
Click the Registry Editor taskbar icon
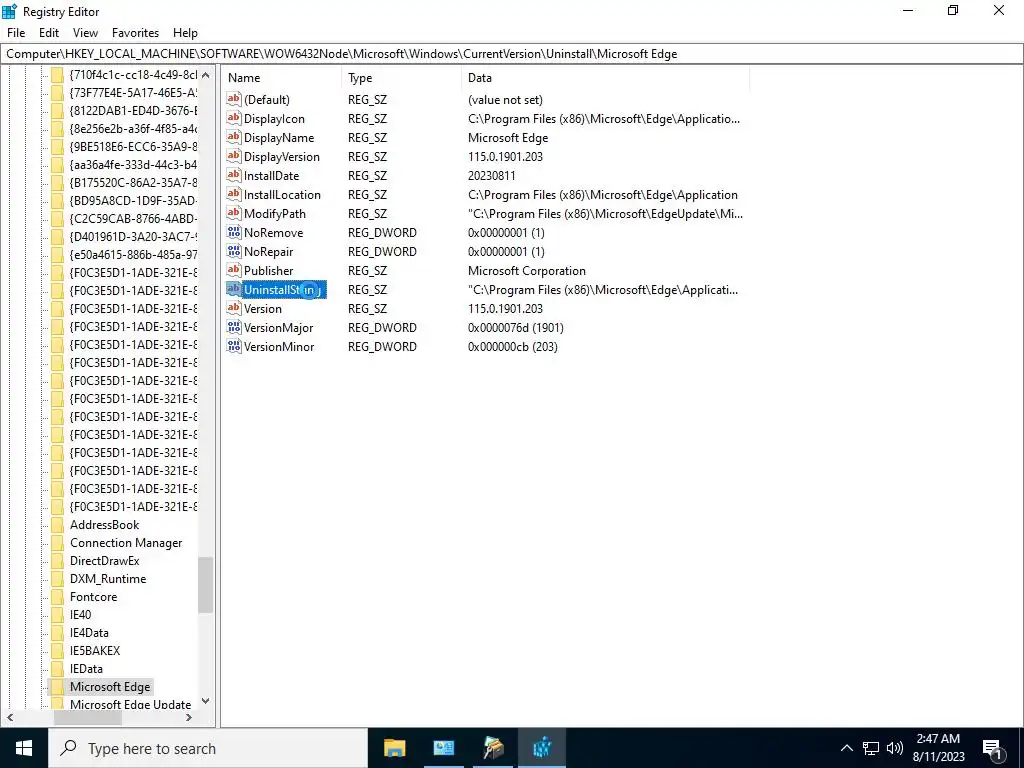(x=542, y=748)
